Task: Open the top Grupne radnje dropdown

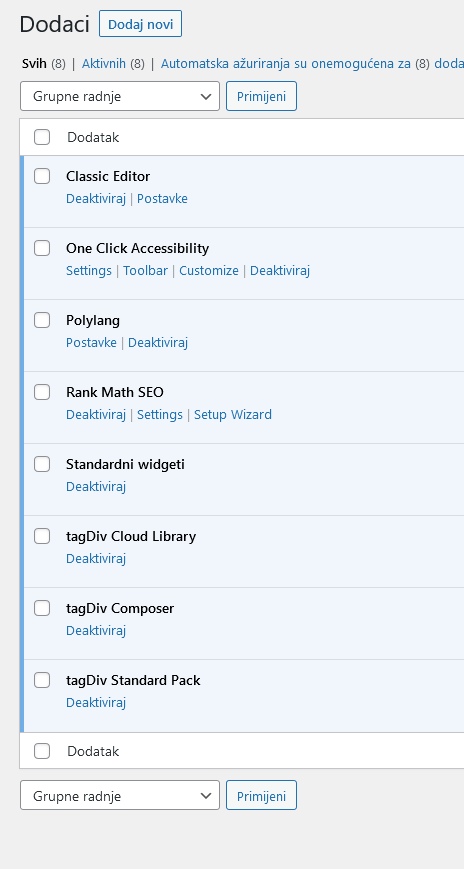Action: [120, 96]
